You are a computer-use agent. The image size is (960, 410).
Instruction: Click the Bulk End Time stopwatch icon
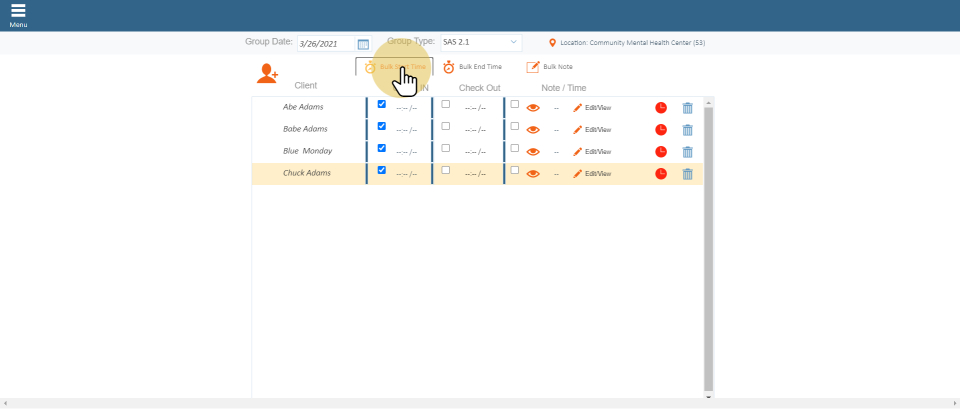[449, 67]
